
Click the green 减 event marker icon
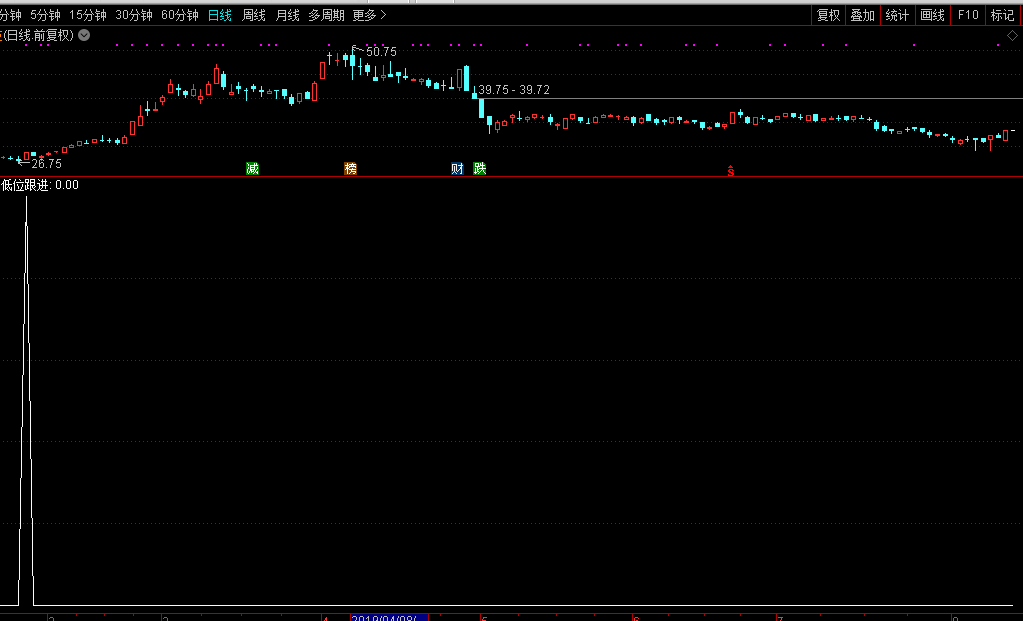pos(252,168)
